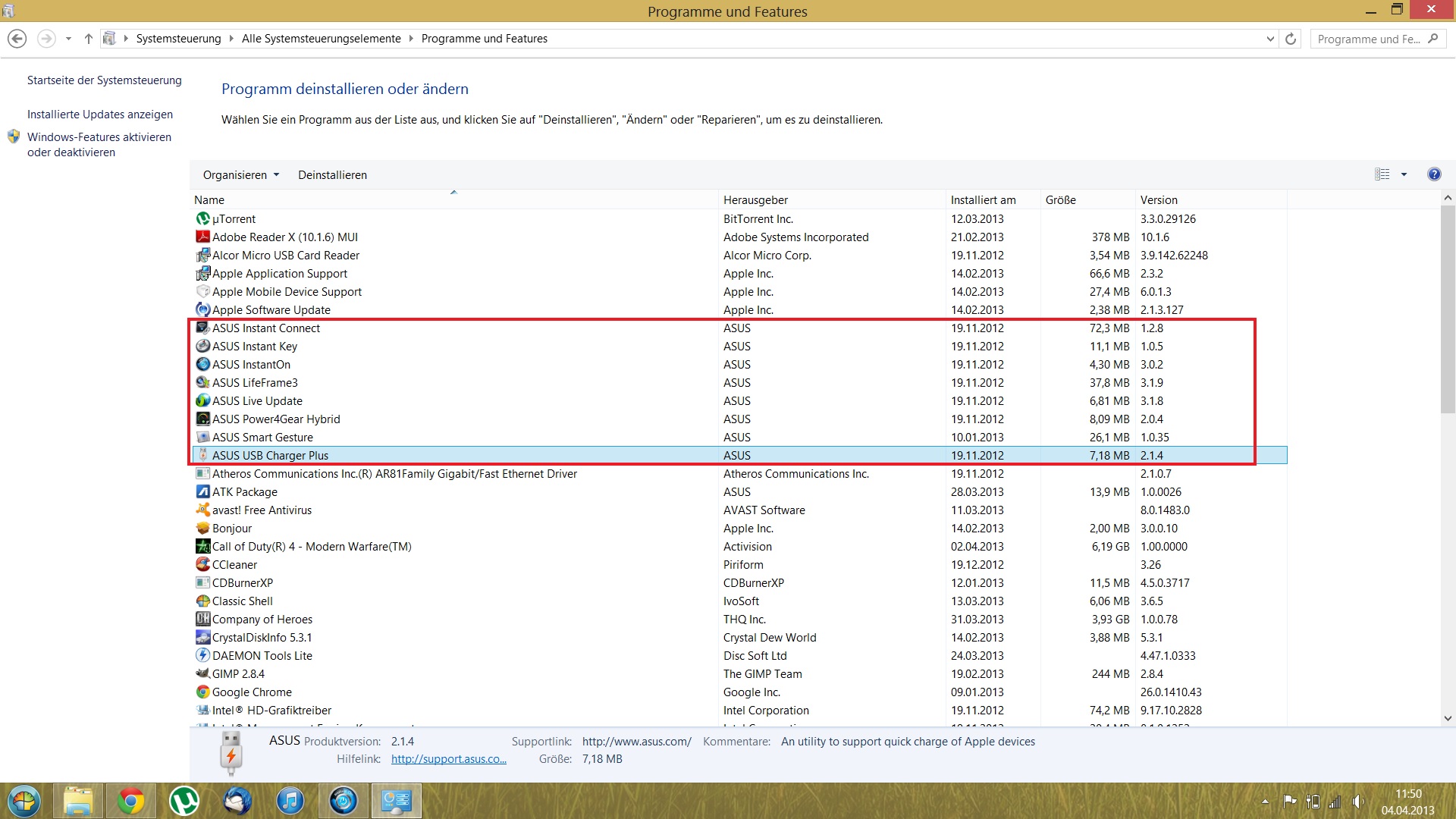The height and width of the screenshot is (819, 1456).
Task: Expand the address bar history dropdown
Action: [x=1270, y=39]
